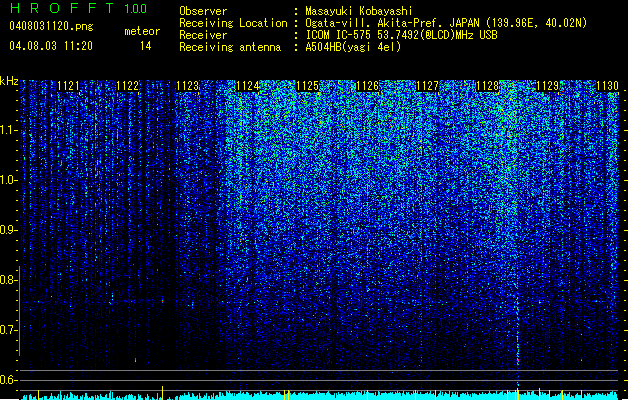The height and width of the screenshot is (400, 629).
Task: Select the Ogata-vill. Akita-Pref. JAPAN location text
Action: pyautogui.click(x=446, y=23)
